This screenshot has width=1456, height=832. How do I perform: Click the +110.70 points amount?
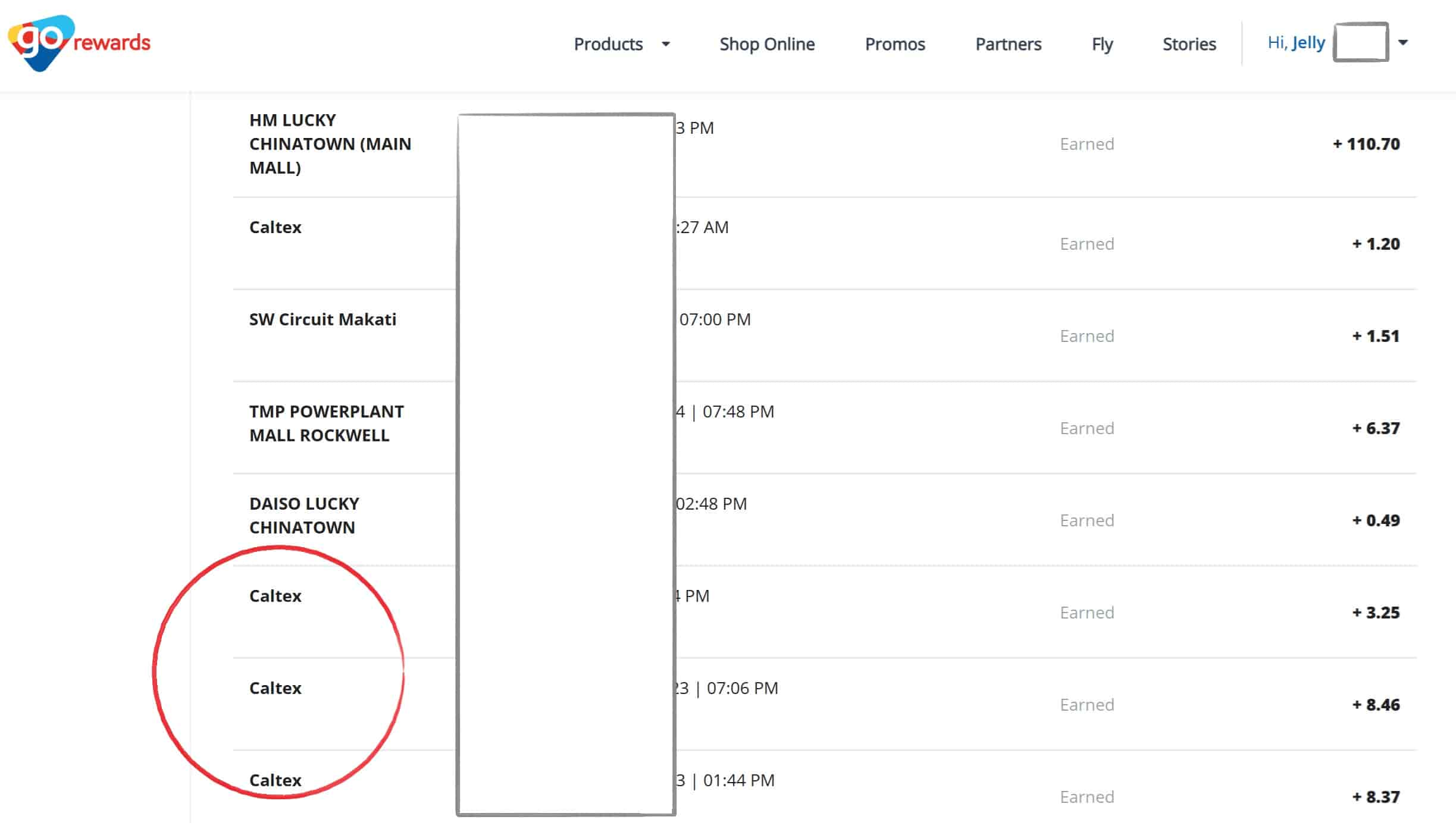[x=1366, y=144]
